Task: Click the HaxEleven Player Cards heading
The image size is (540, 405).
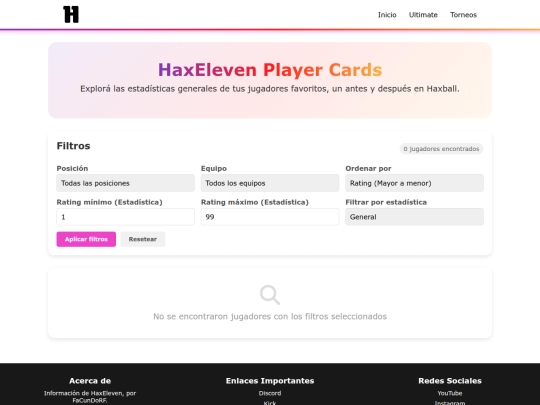Action: (270, 70)
